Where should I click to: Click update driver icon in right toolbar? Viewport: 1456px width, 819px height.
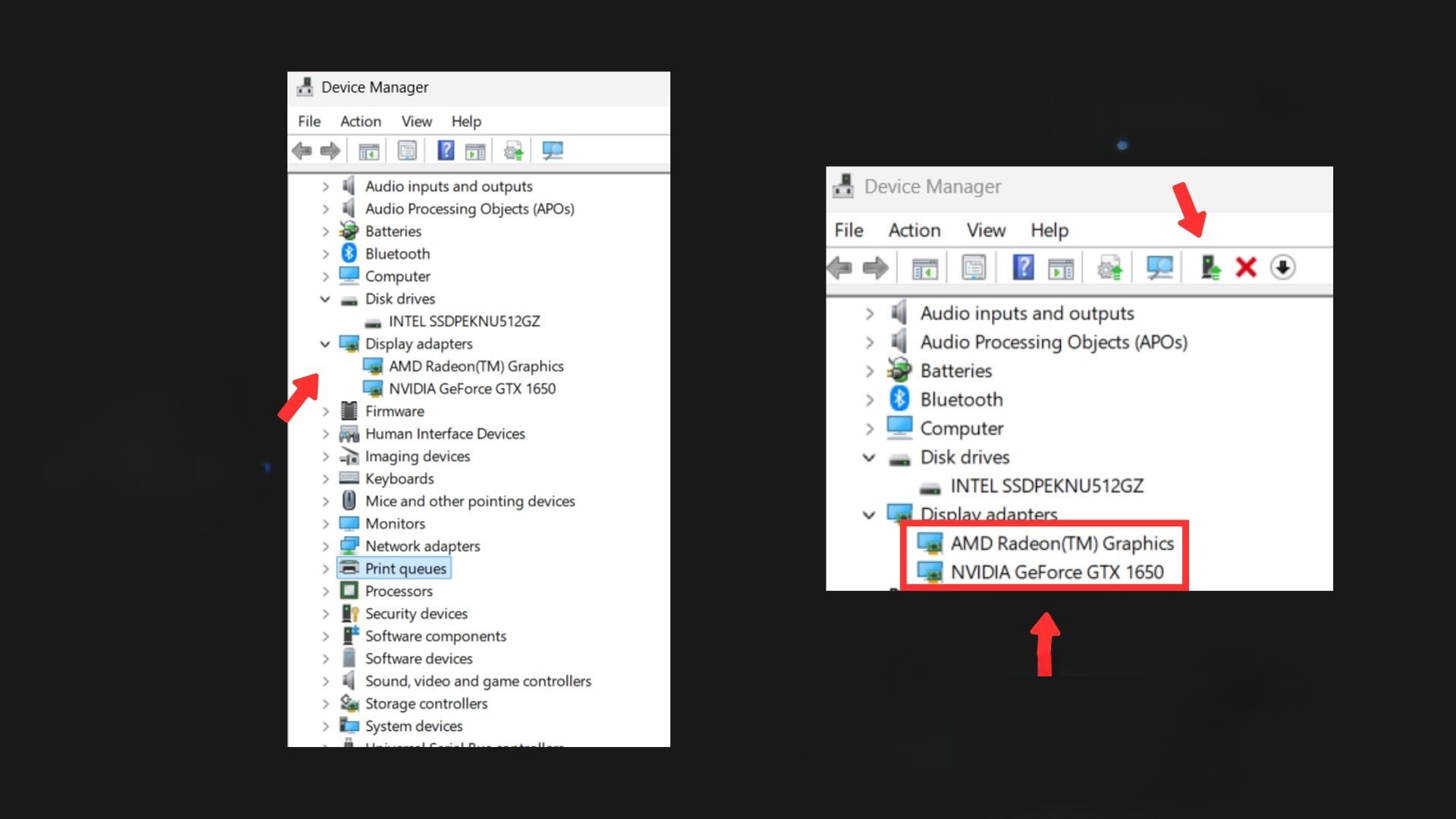click(1210, 267)
